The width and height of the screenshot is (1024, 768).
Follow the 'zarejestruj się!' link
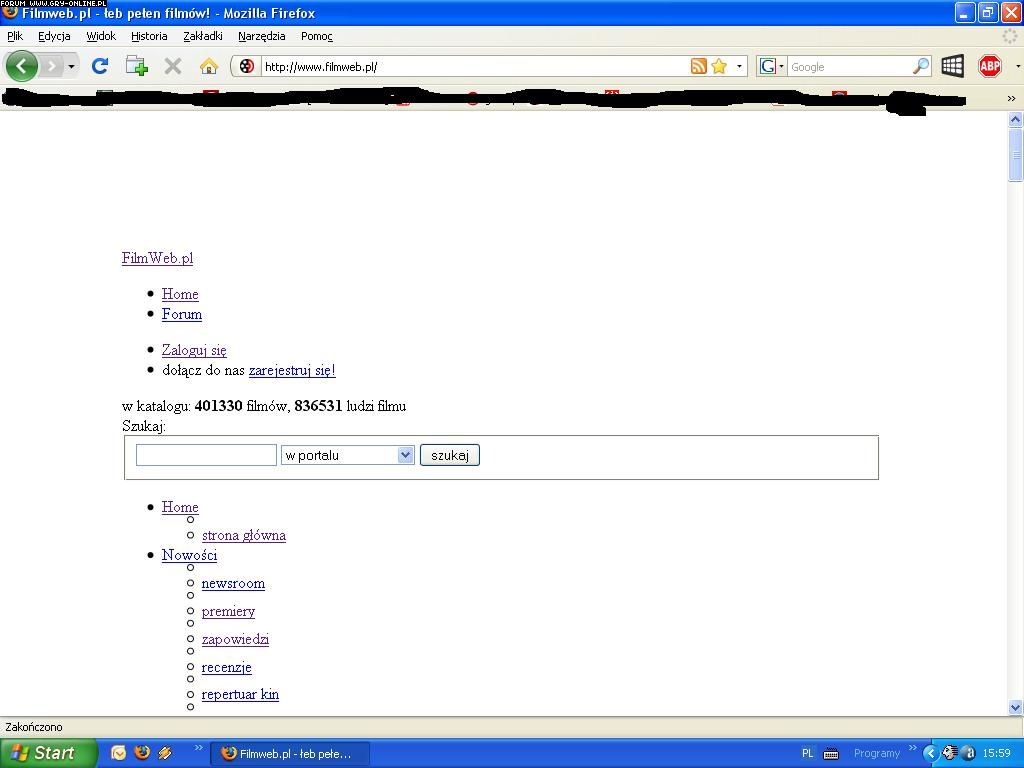292,370
